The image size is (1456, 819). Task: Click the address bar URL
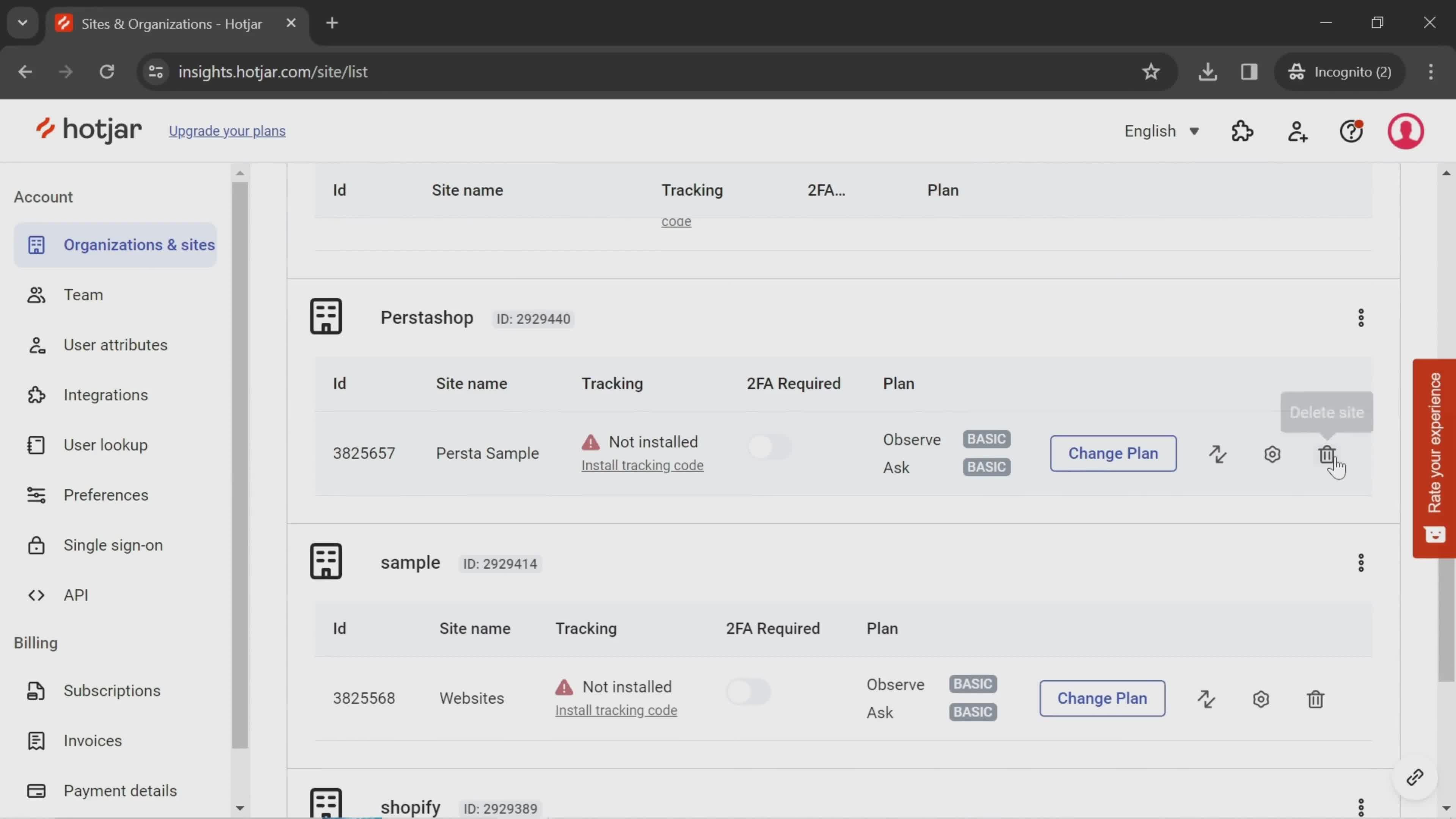coord(273,72)
